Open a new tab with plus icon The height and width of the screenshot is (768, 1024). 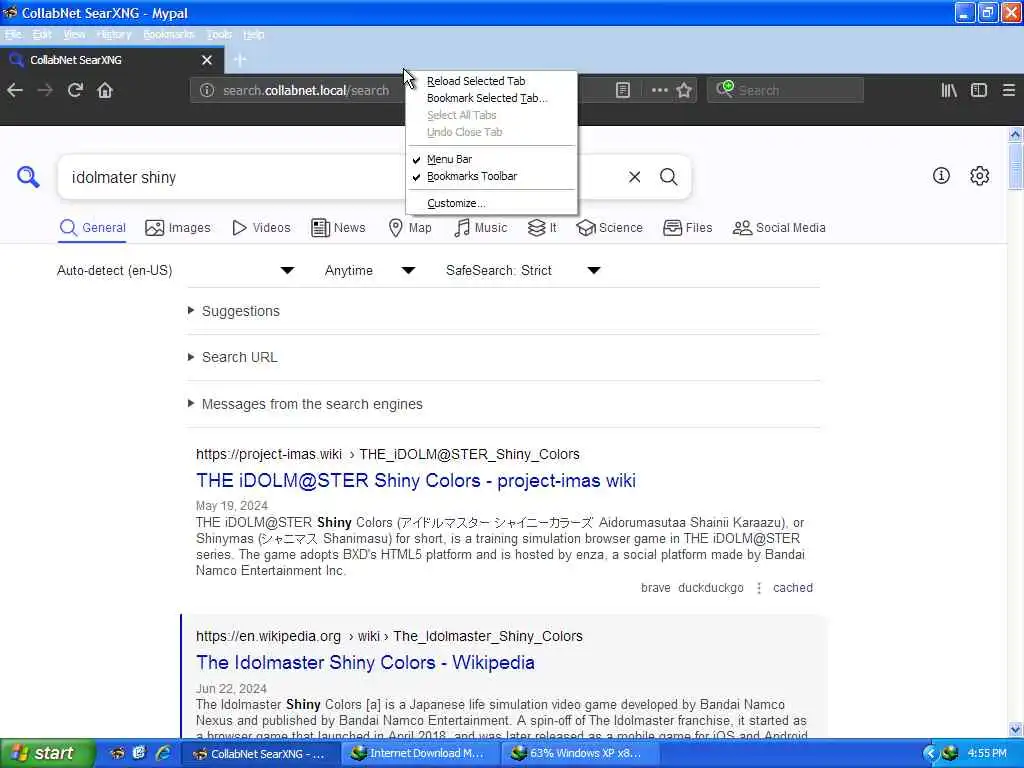[240, 60]
